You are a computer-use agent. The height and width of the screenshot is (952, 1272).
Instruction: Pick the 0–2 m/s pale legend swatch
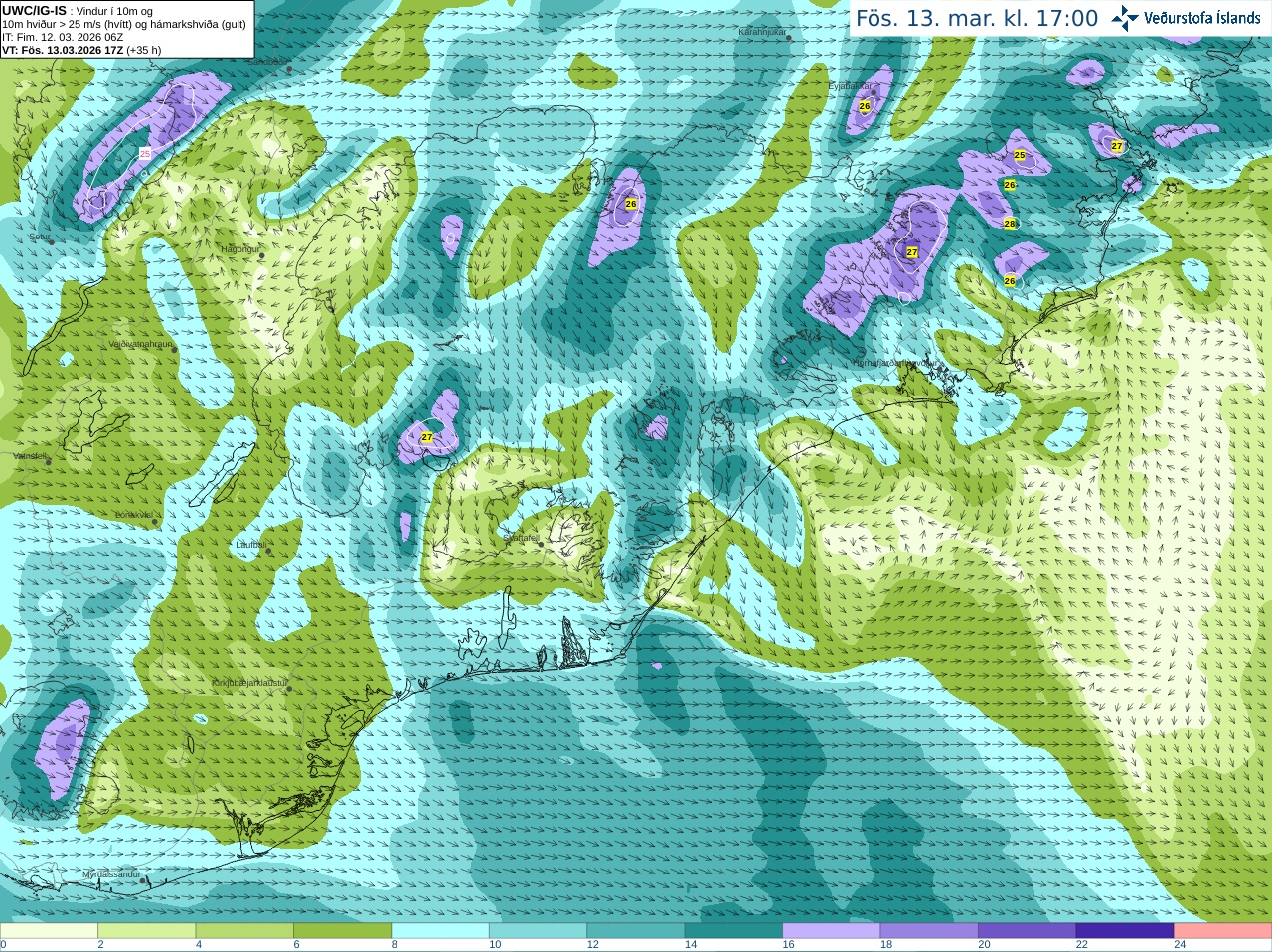click(x=49, y=931)
